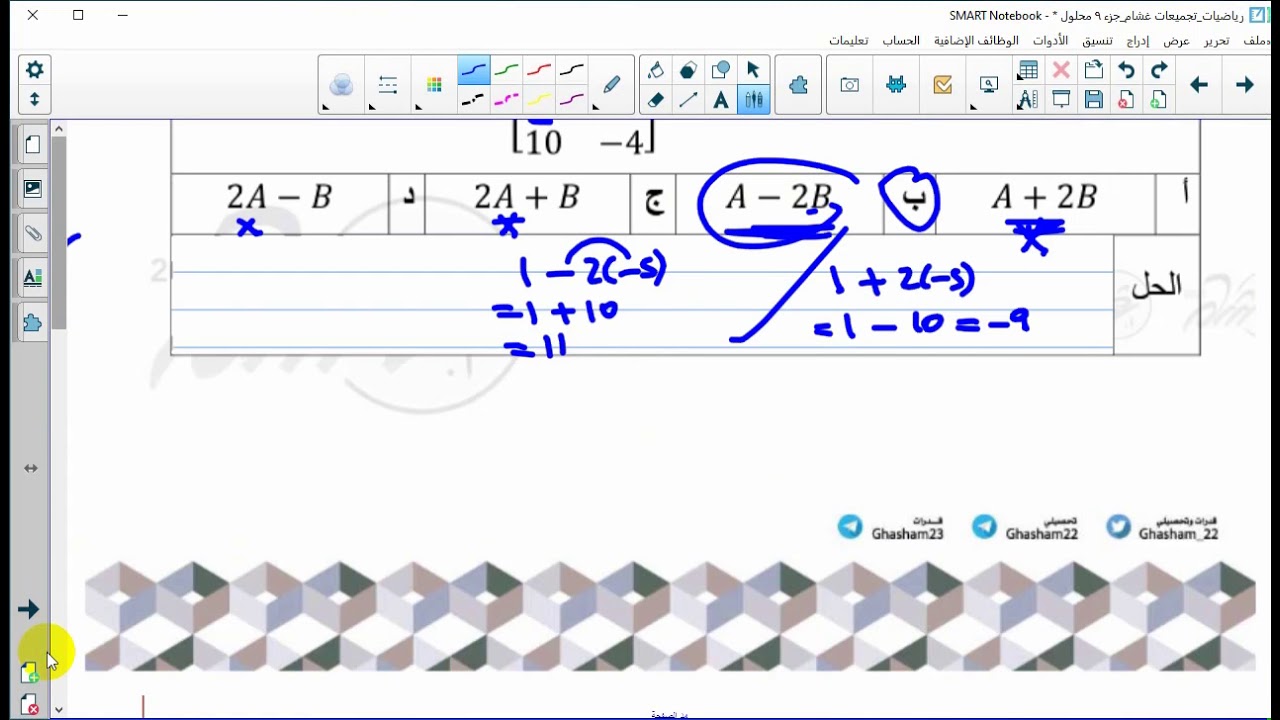This screenshot has height=720, width=1280.
Task: Open the screen capture camera tool
Action: pyautogui.click(x=849, y=85)
